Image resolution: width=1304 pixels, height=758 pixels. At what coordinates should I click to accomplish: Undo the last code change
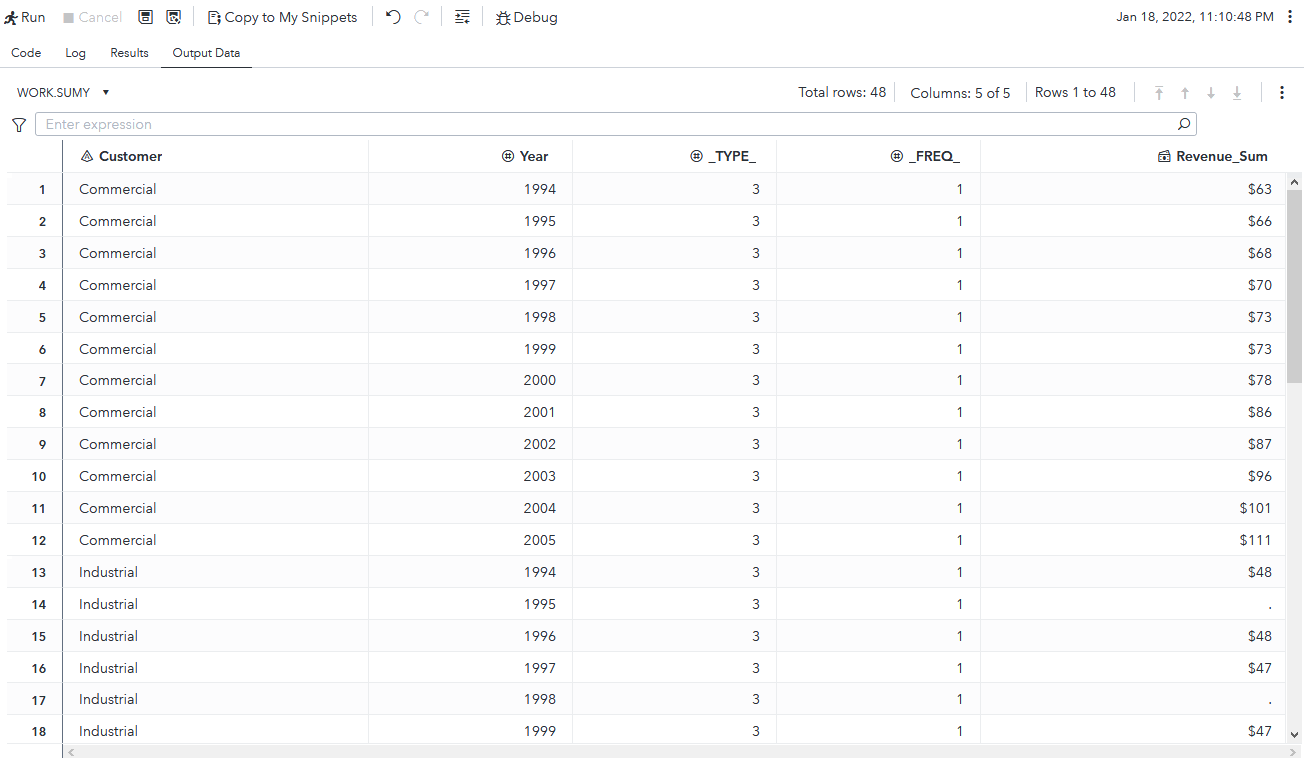(x=392, y=16)
